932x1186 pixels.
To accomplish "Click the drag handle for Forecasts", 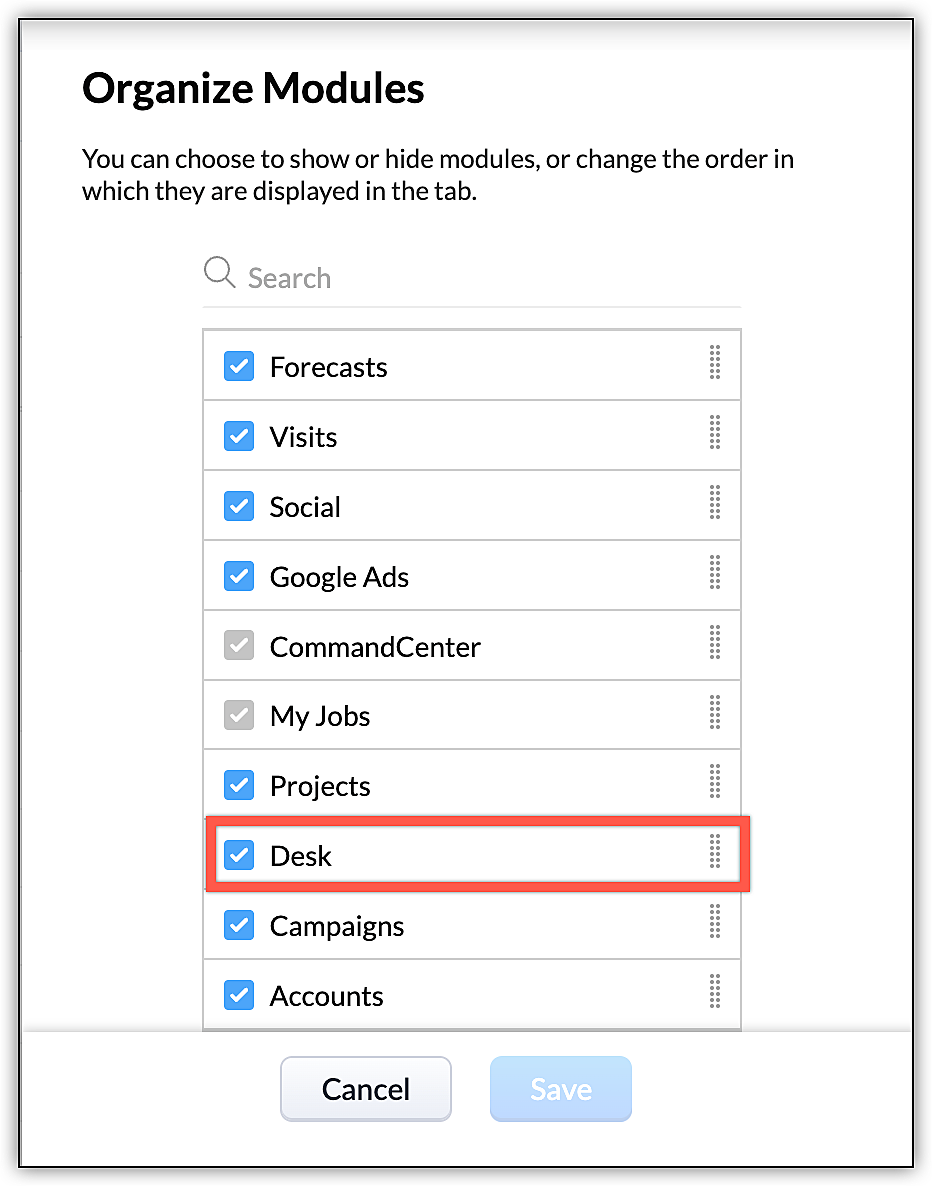I will [x=715, y=362].
